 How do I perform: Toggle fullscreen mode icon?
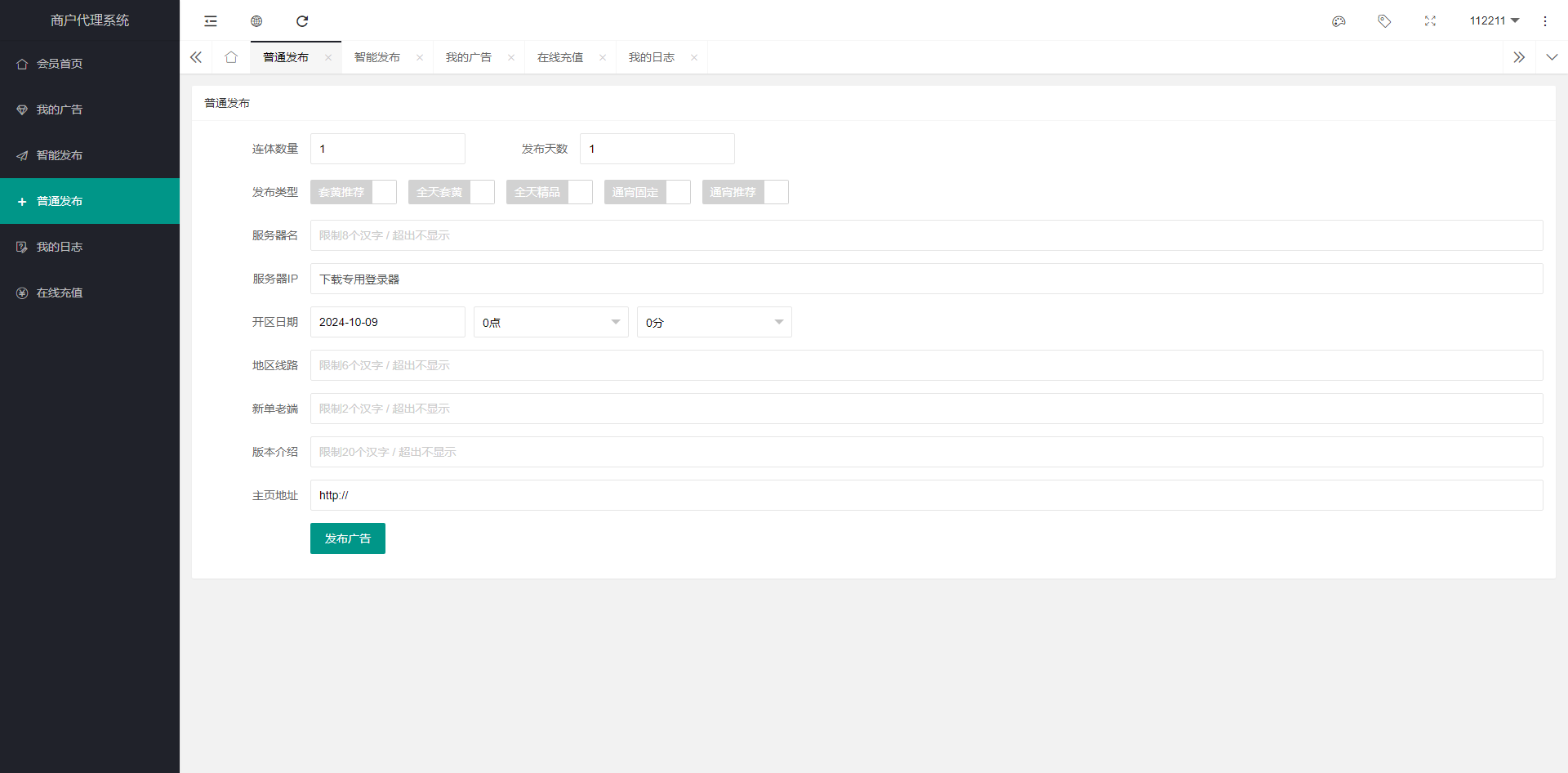(x=1430, y=21)
